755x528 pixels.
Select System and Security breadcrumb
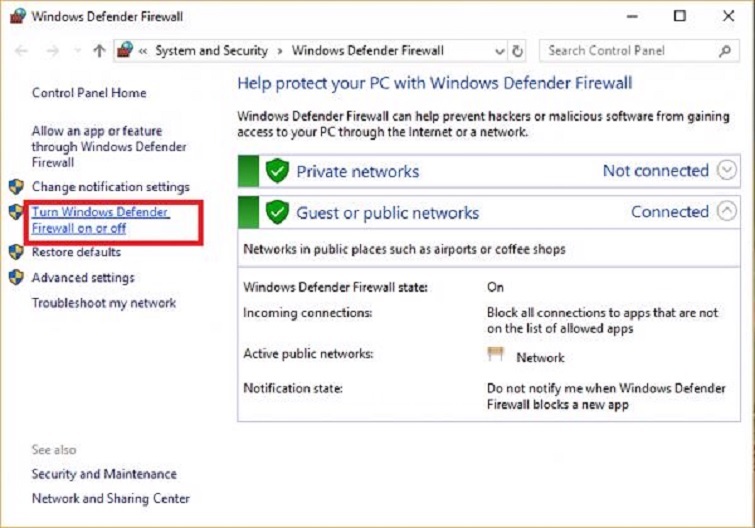coord(211,51)
